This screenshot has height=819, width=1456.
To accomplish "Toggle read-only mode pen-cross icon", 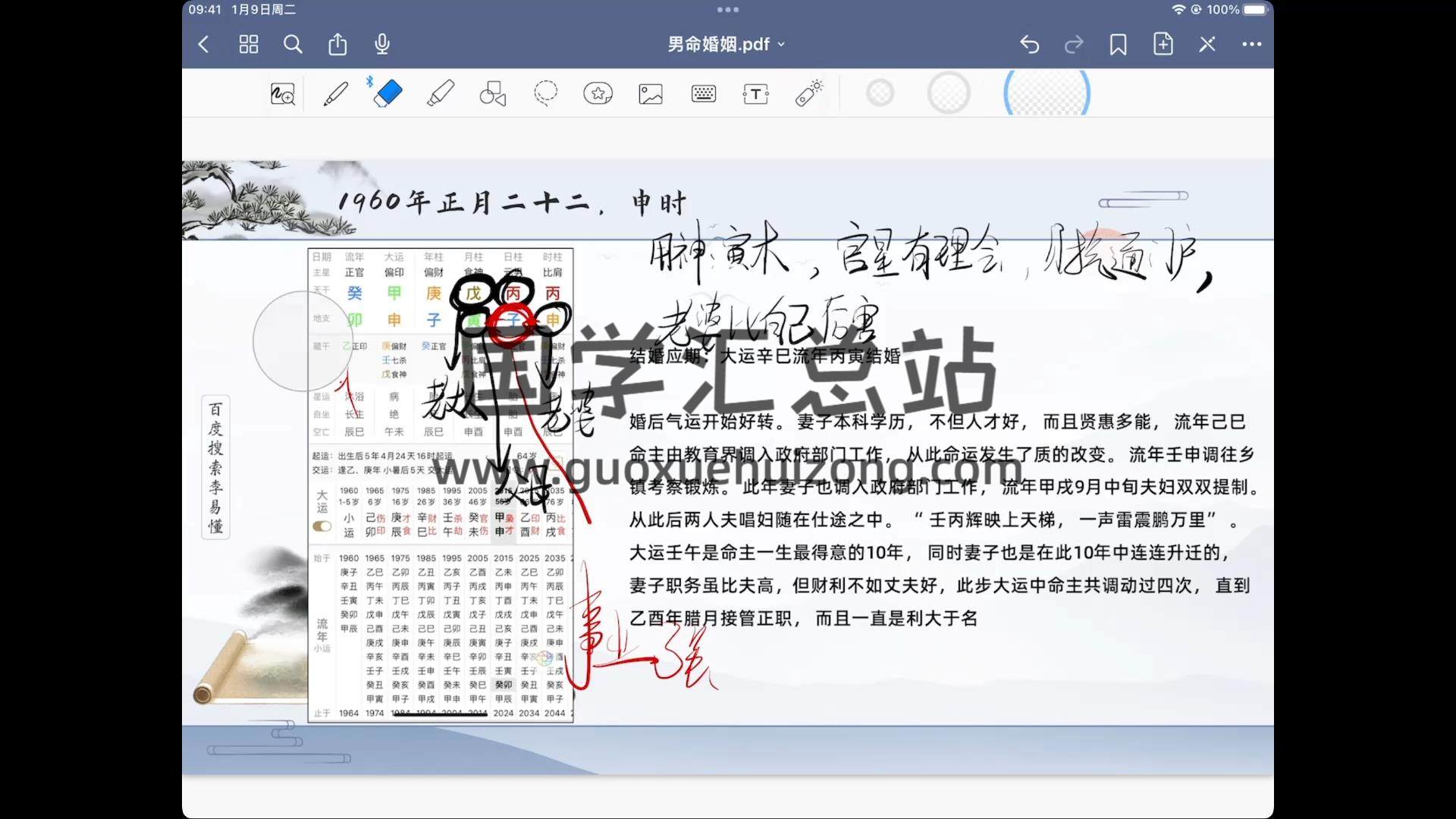I will [x=1207, y=45].
